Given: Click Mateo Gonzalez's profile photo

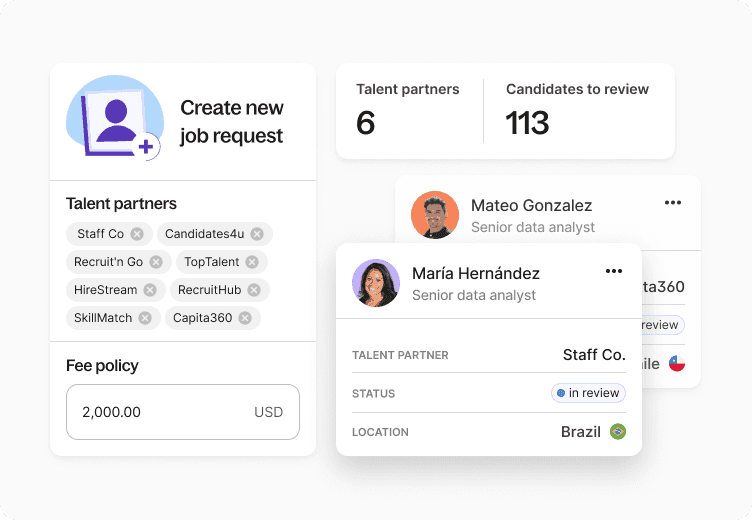Looking at the screenshot, I should pyautogui.click(x=435, y=215).
